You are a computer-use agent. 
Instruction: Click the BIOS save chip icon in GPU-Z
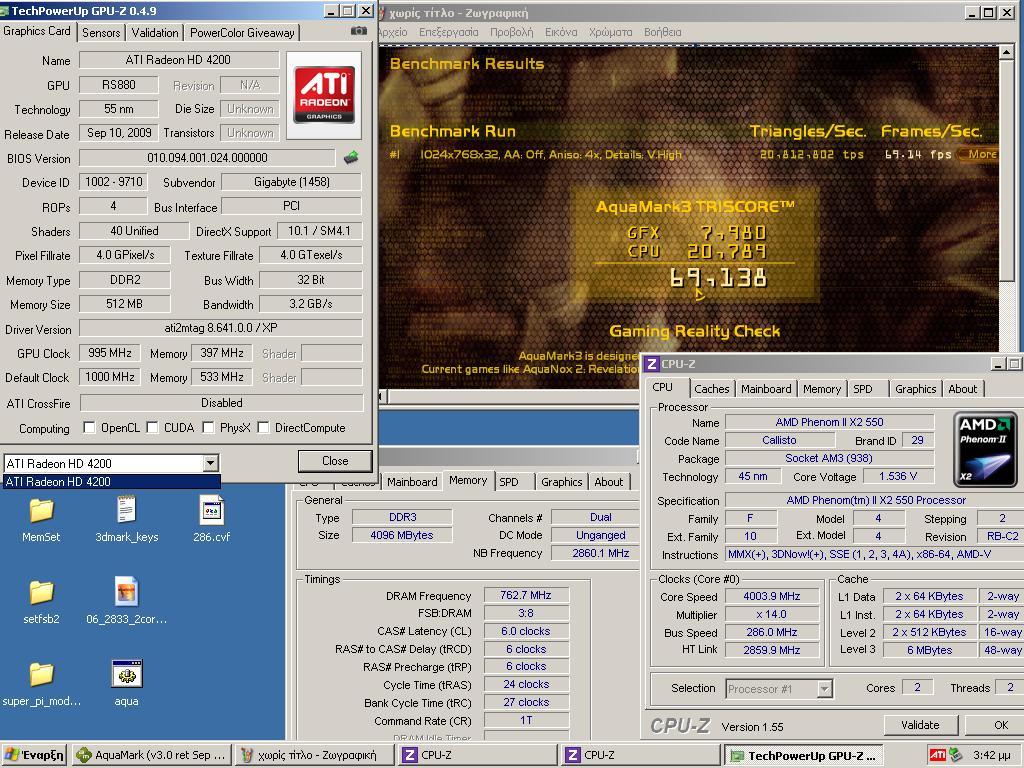click(351, 157)
